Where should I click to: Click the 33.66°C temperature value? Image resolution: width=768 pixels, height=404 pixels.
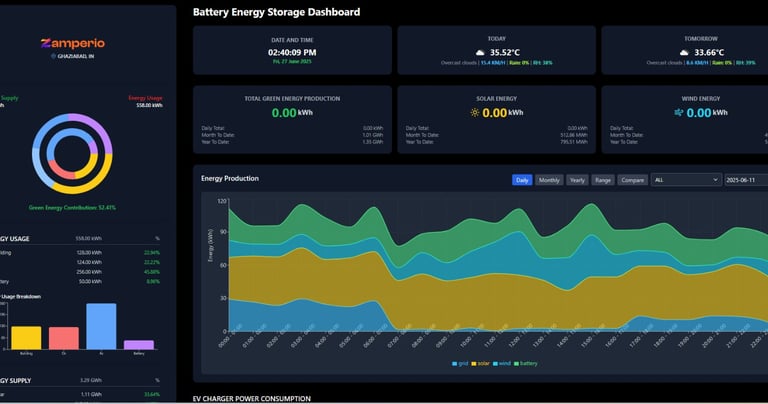pos(709,52)
